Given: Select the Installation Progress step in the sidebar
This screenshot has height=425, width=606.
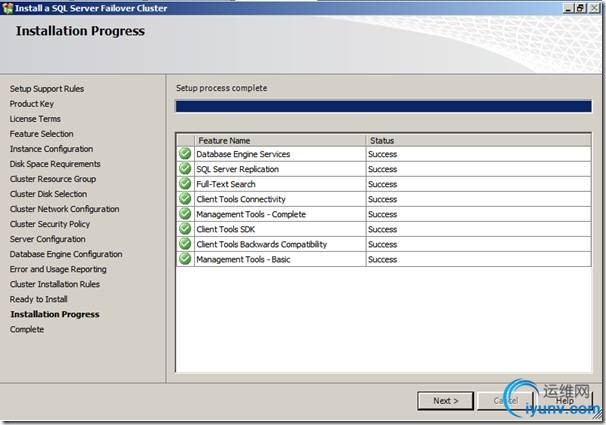Looking at the screenshot, I should coord(55,314).
